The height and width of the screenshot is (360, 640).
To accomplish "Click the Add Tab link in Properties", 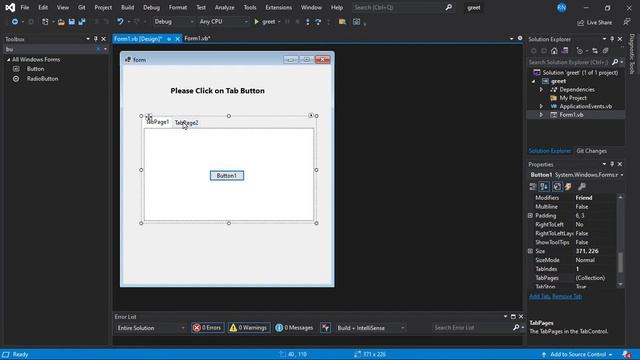I will (x=539, y=296).
